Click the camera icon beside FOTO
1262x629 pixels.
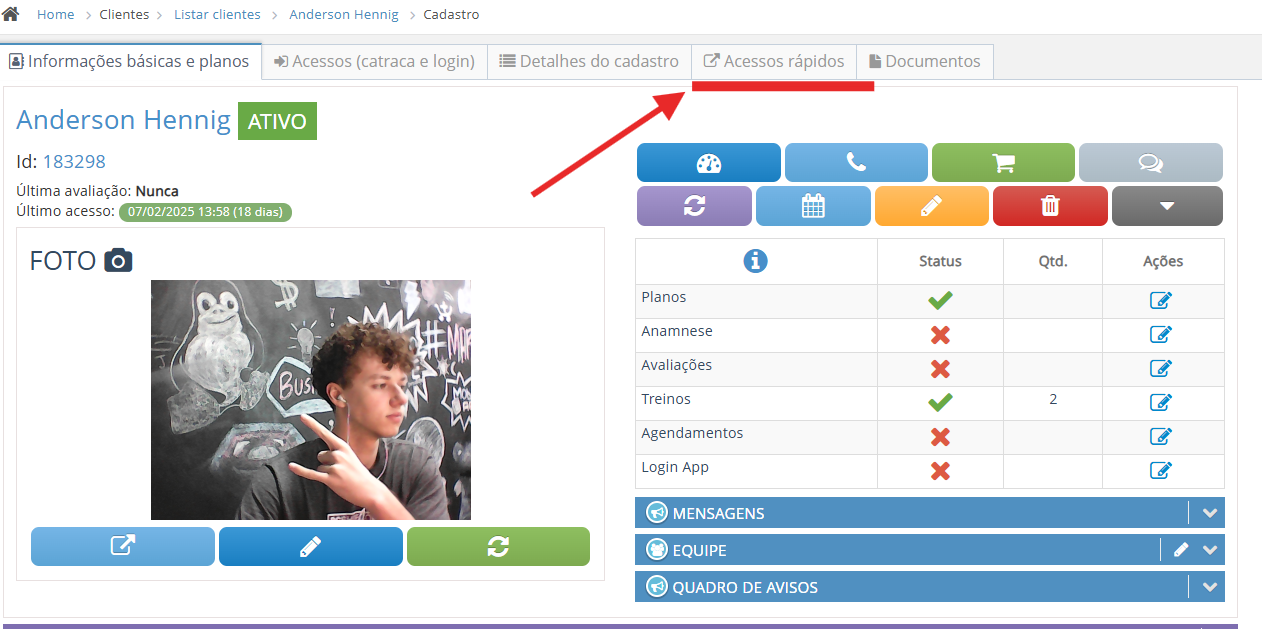(x=119, y=261)
